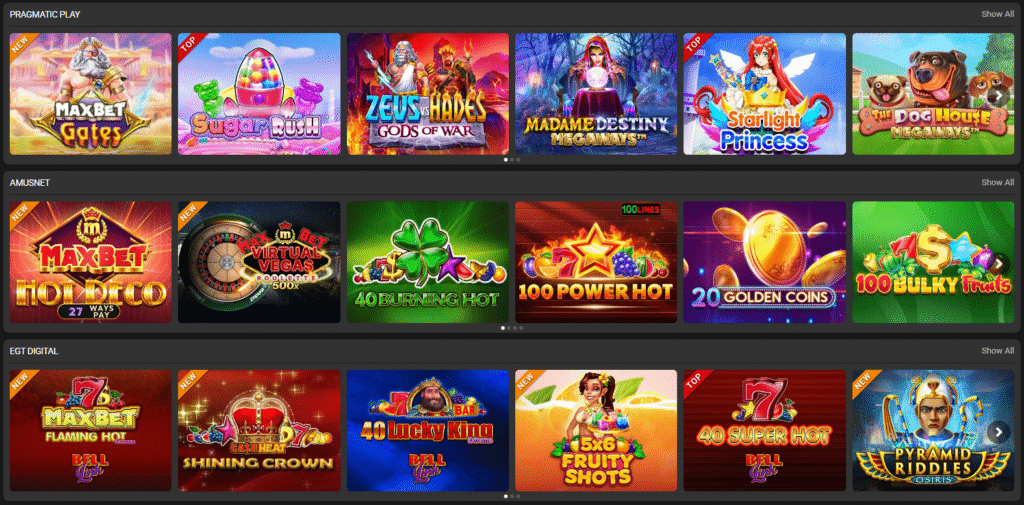This screenshot has width=1024, height=505.
Task: Click next arrow in EGT Digital row
Action: (x=999, y=432)
